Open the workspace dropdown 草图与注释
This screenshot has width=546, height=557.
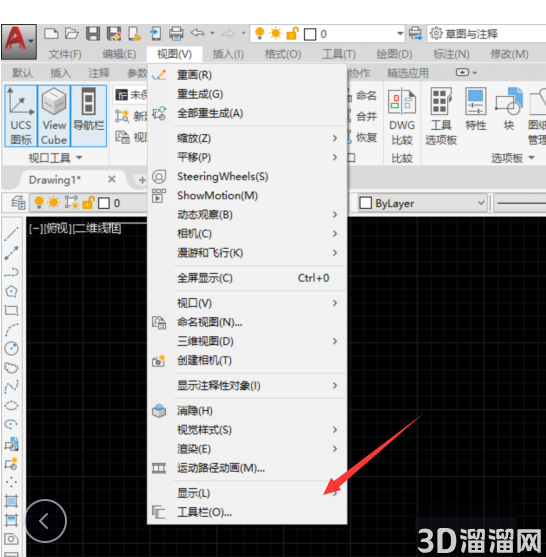pyautogui.click(x=486, y=34)
